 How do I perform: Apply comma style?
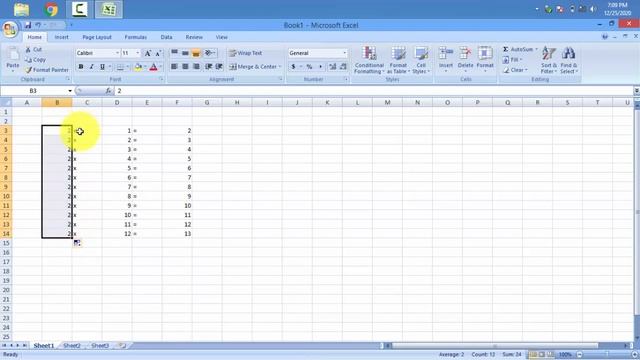pyautogui.click(x=320, y=67)
